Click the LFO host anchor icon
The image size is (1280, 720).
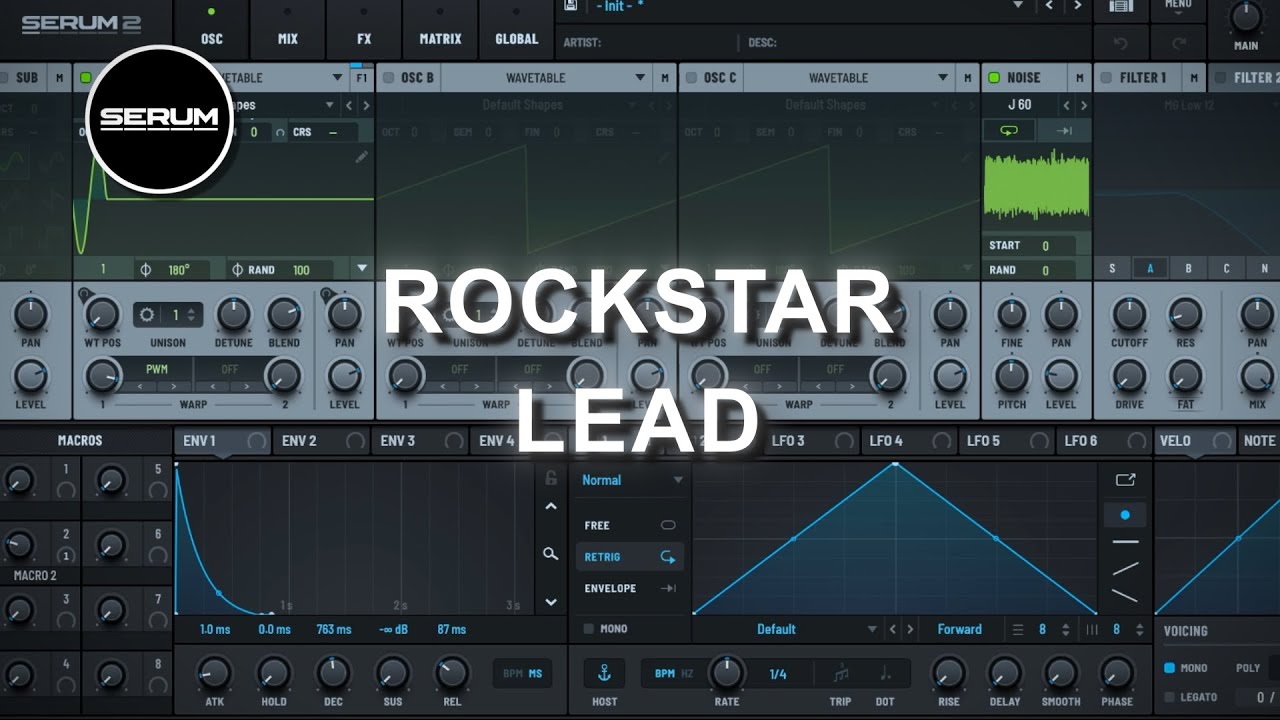[604, 673]
